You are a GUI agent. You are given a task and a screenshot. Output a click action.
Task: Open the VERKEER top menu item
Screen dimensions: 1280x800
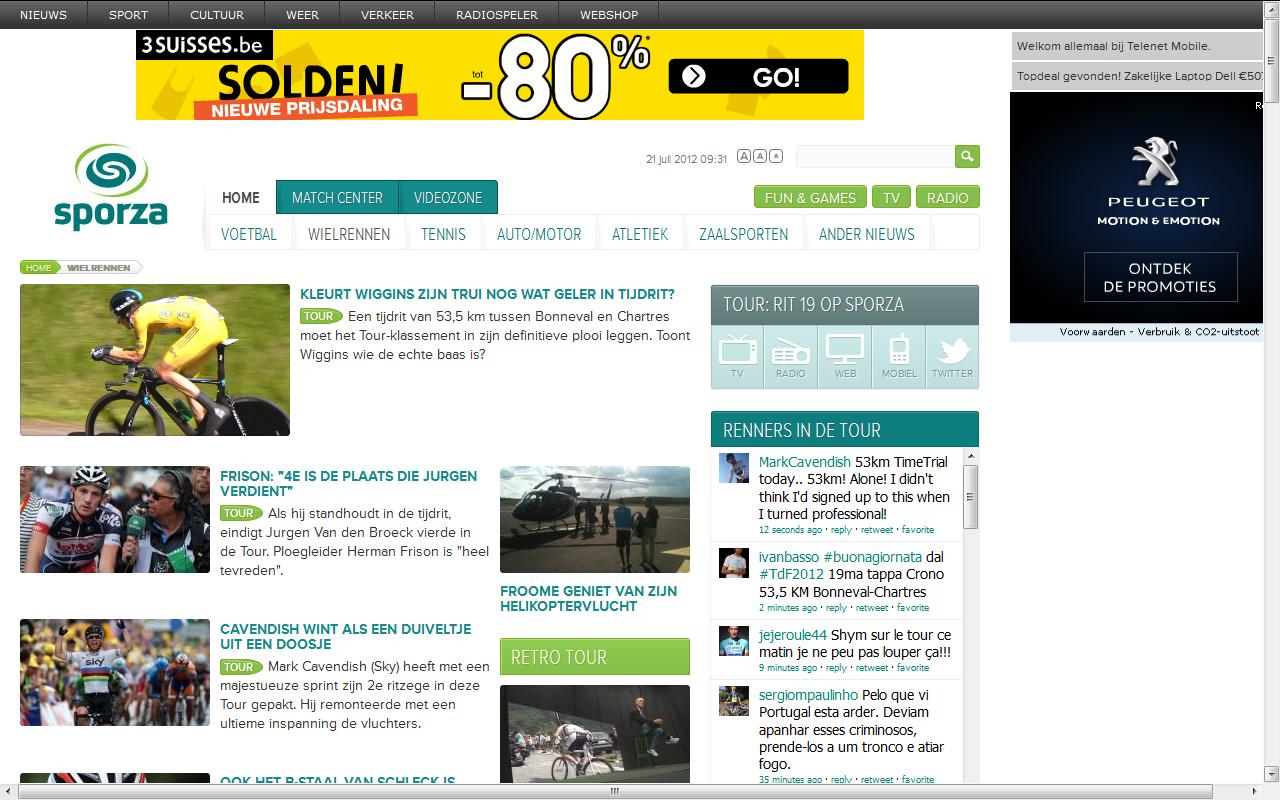387,14
